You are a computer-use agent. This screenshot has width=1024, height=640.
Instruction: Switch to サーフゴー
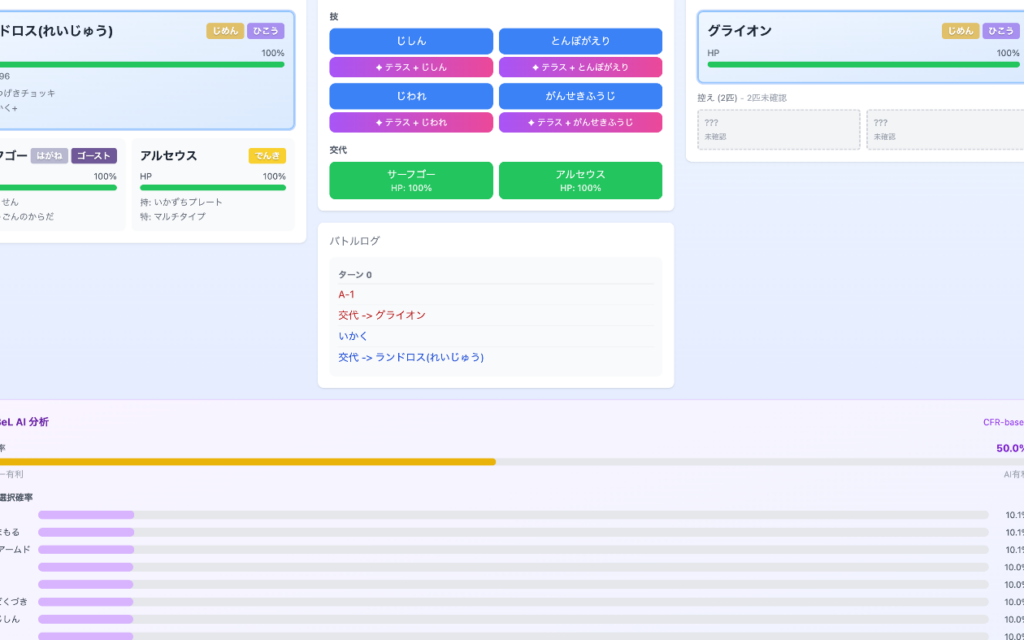pyautogui.click(x=410, y=180)
